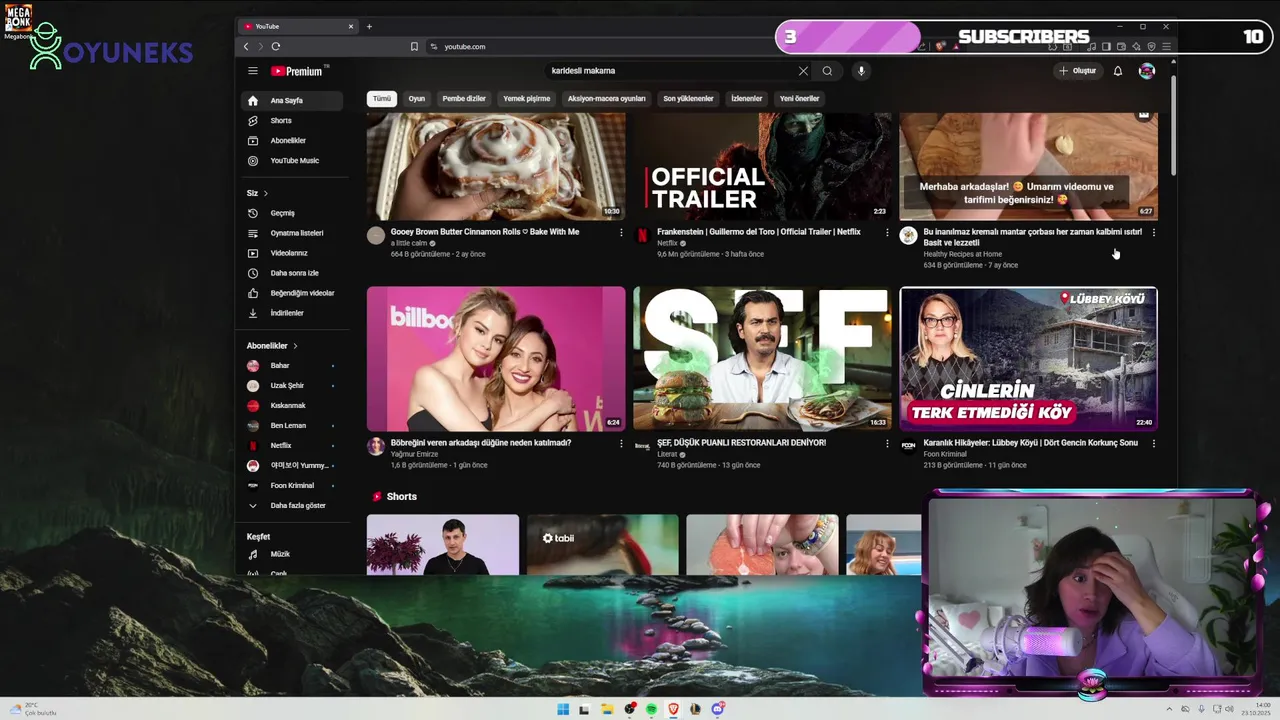
Task: Open the Windows Start menu
Action: click(x=562, y=709)
